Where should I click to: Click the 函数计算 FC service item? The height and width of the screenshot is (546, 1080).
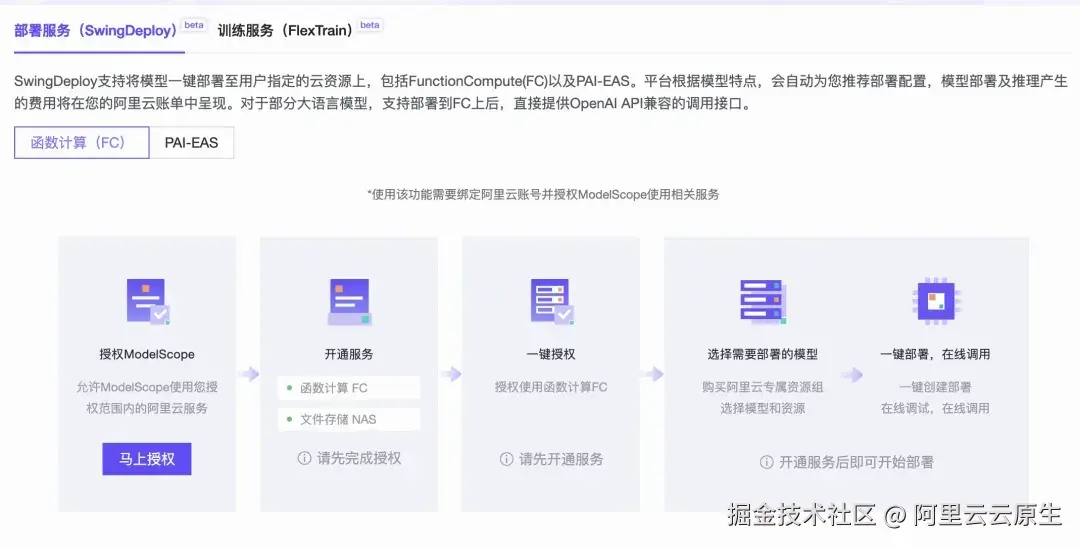click(x=349, y=388)
